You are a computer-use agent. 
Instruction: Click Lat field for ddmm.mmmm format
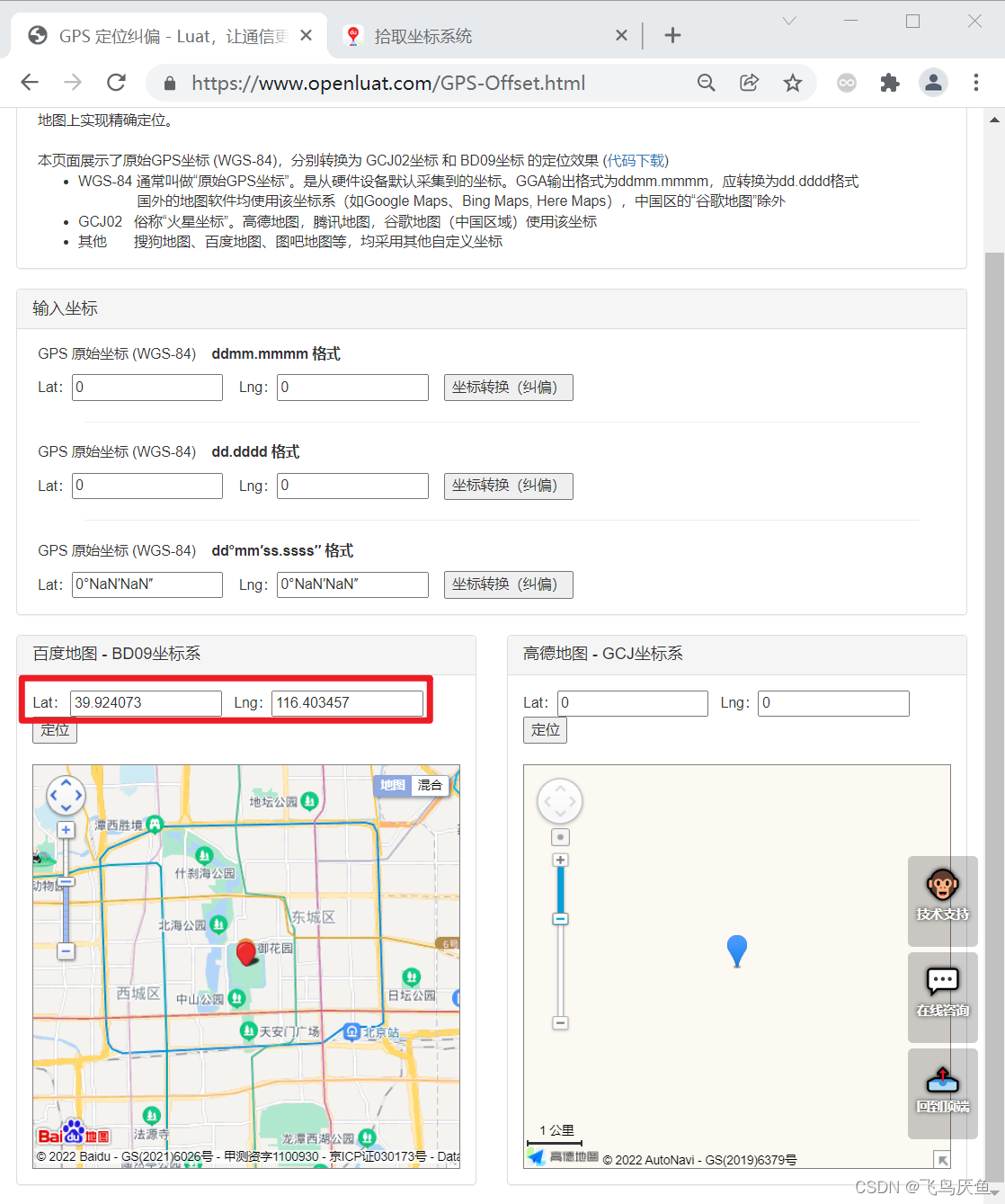click(x=147, y=388)
